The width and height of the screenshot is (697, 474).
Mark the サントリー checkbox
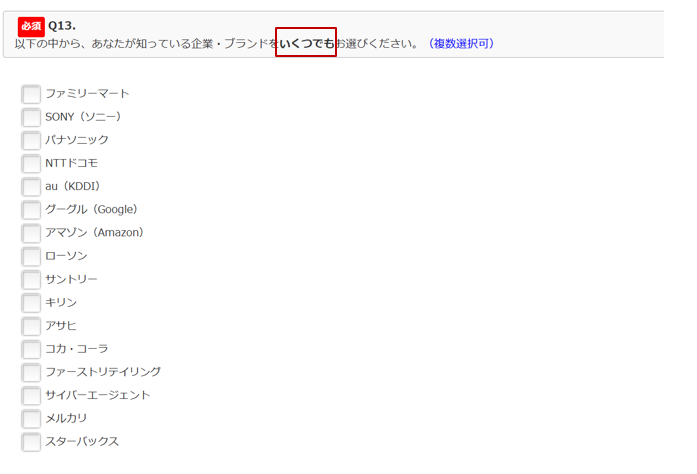click(31, 279)
